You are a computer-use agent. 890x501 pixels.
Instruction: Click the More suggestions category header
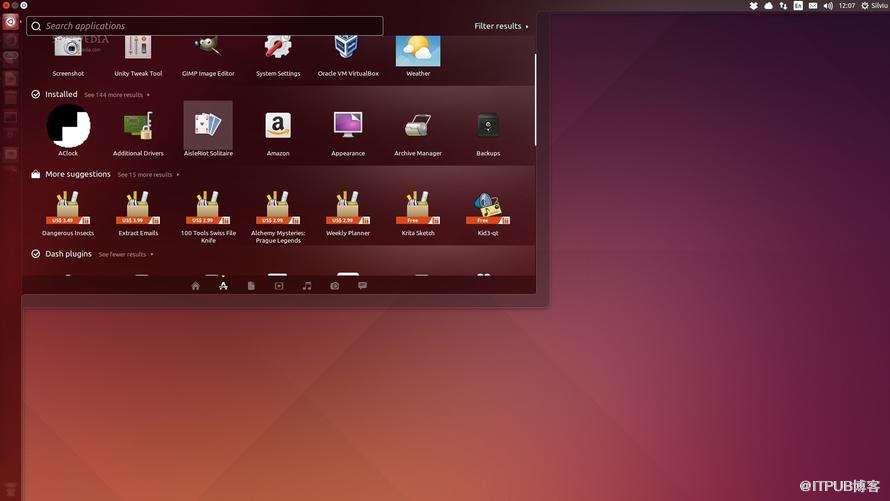(78, 174)
